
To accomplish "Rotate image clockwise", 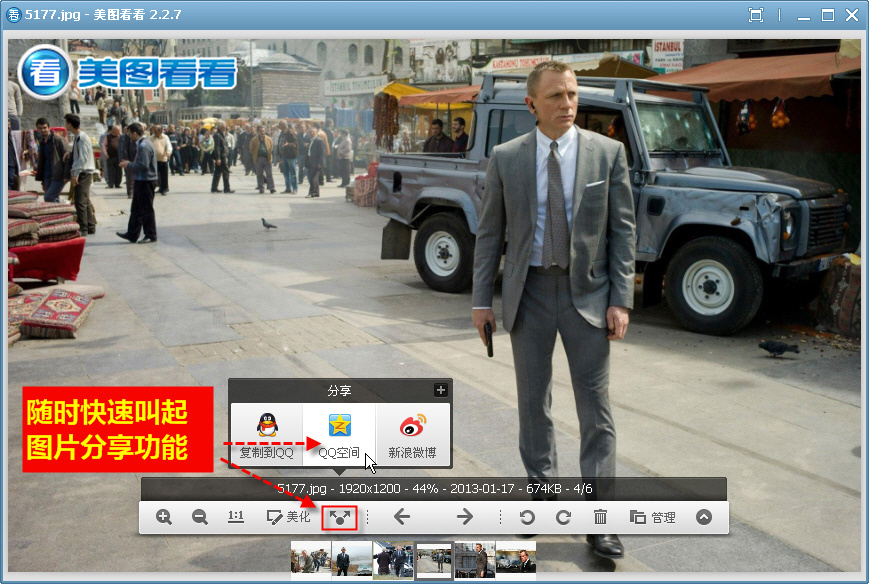I will coord(564,518).
